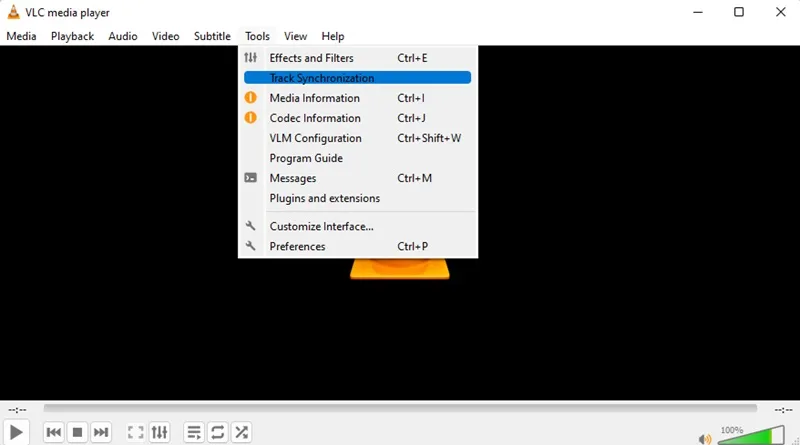Toggle loop mode button
The height and width of the screenshot is (445, 800).
tap(217, 432)
